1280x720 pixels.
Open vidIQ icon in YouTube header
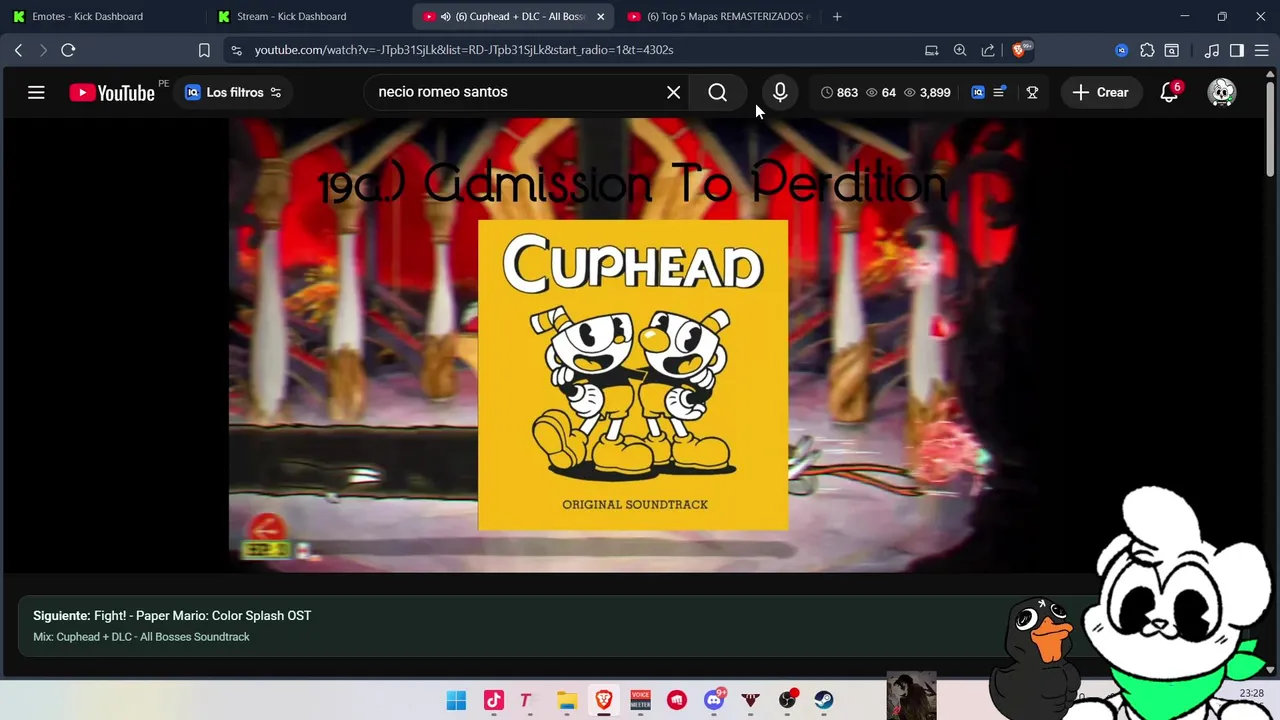978,92
